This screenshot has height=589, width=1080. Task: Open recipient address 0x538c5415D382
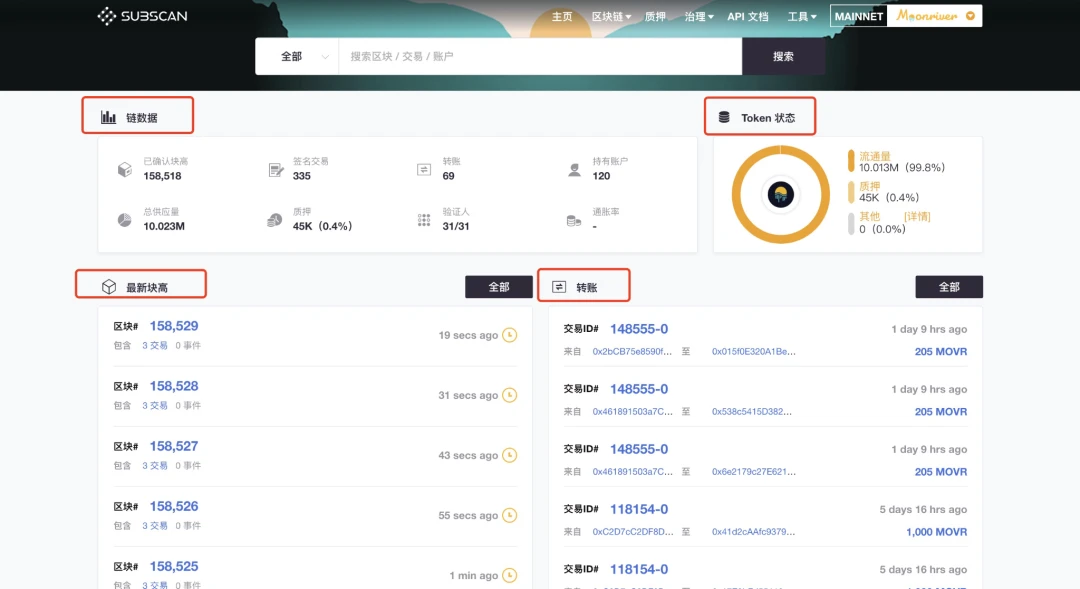(751, 411)
